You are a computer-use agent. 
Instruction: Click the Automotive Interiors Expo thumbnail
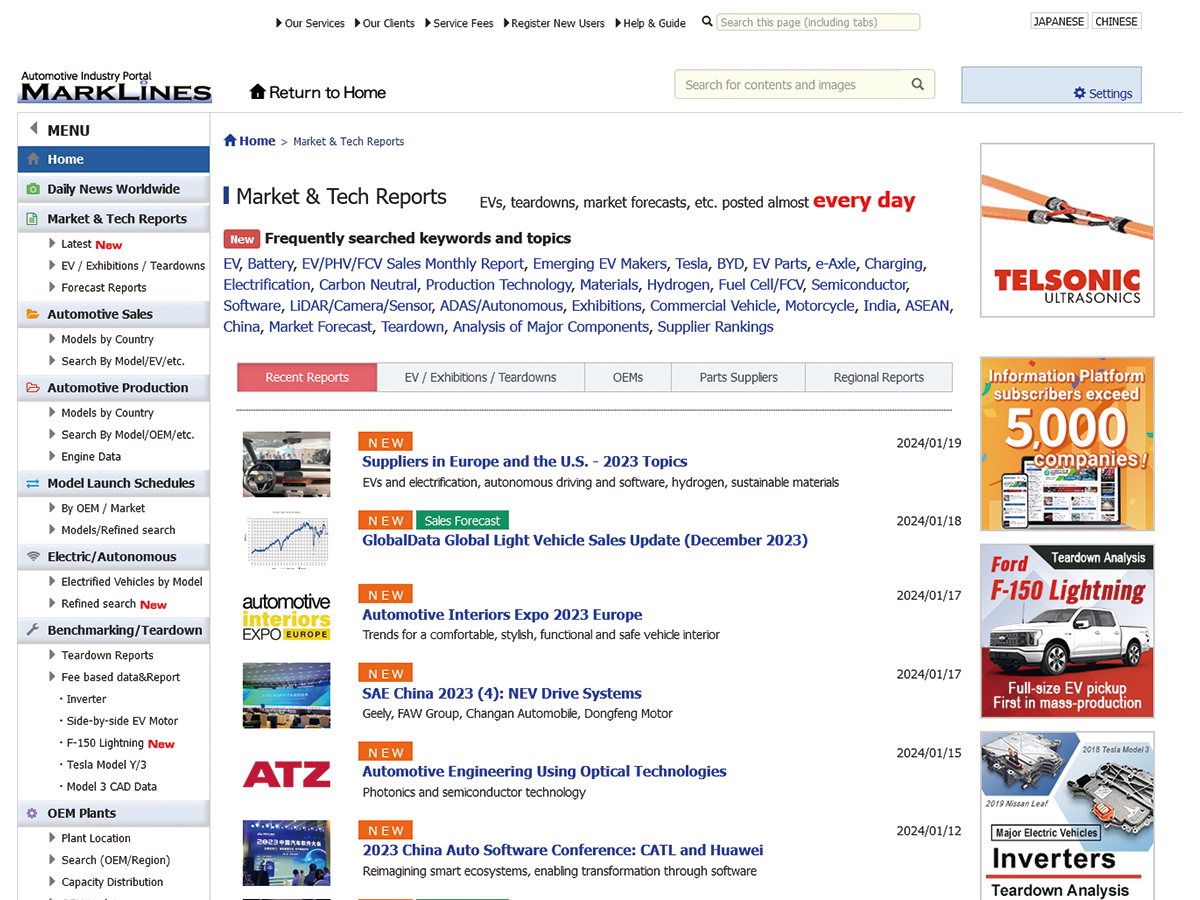[286, 617]
